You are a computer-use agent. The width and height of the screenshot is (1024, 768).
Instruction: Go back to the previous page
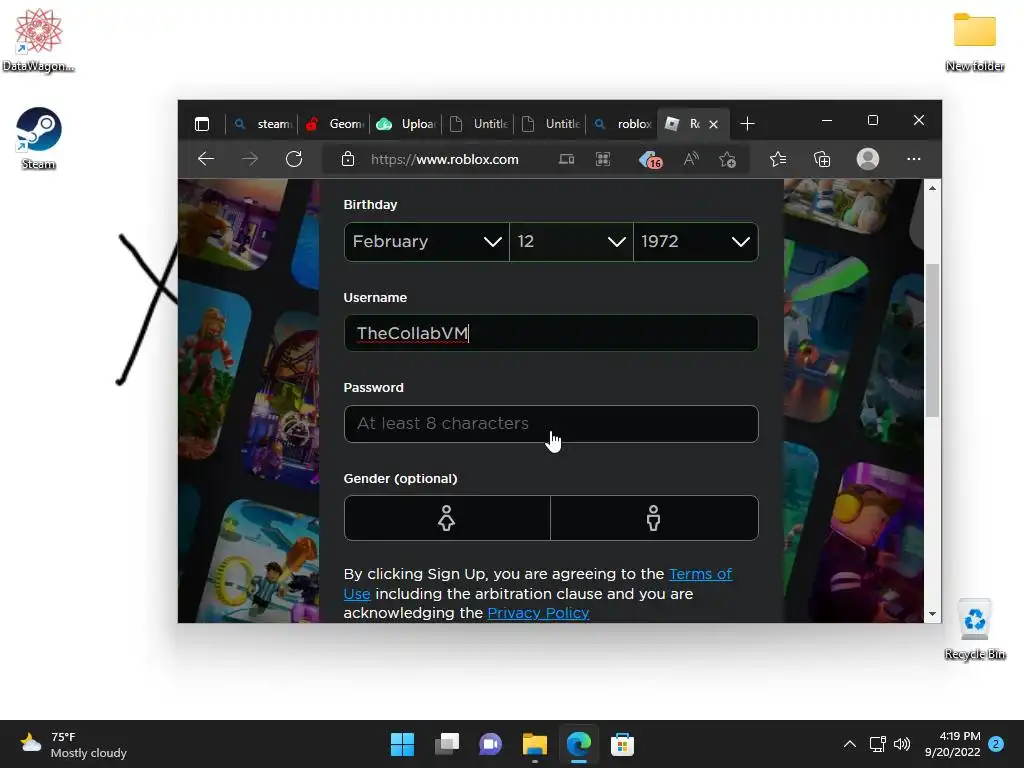tap(206, 159)
